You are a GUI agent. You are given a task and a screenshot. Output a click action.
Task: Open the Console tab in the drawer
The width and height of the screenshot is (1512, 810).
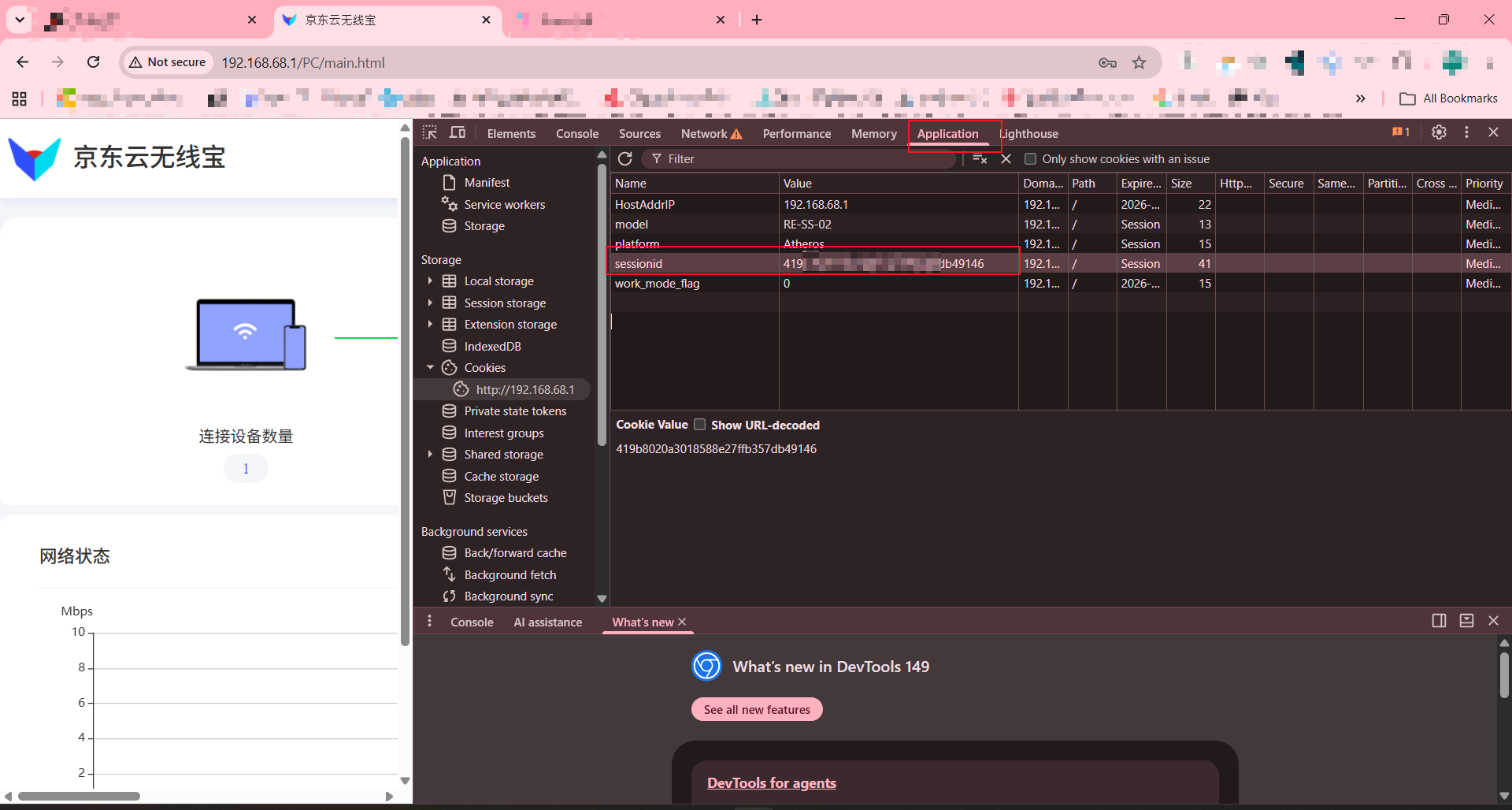(x=472, y=622)
